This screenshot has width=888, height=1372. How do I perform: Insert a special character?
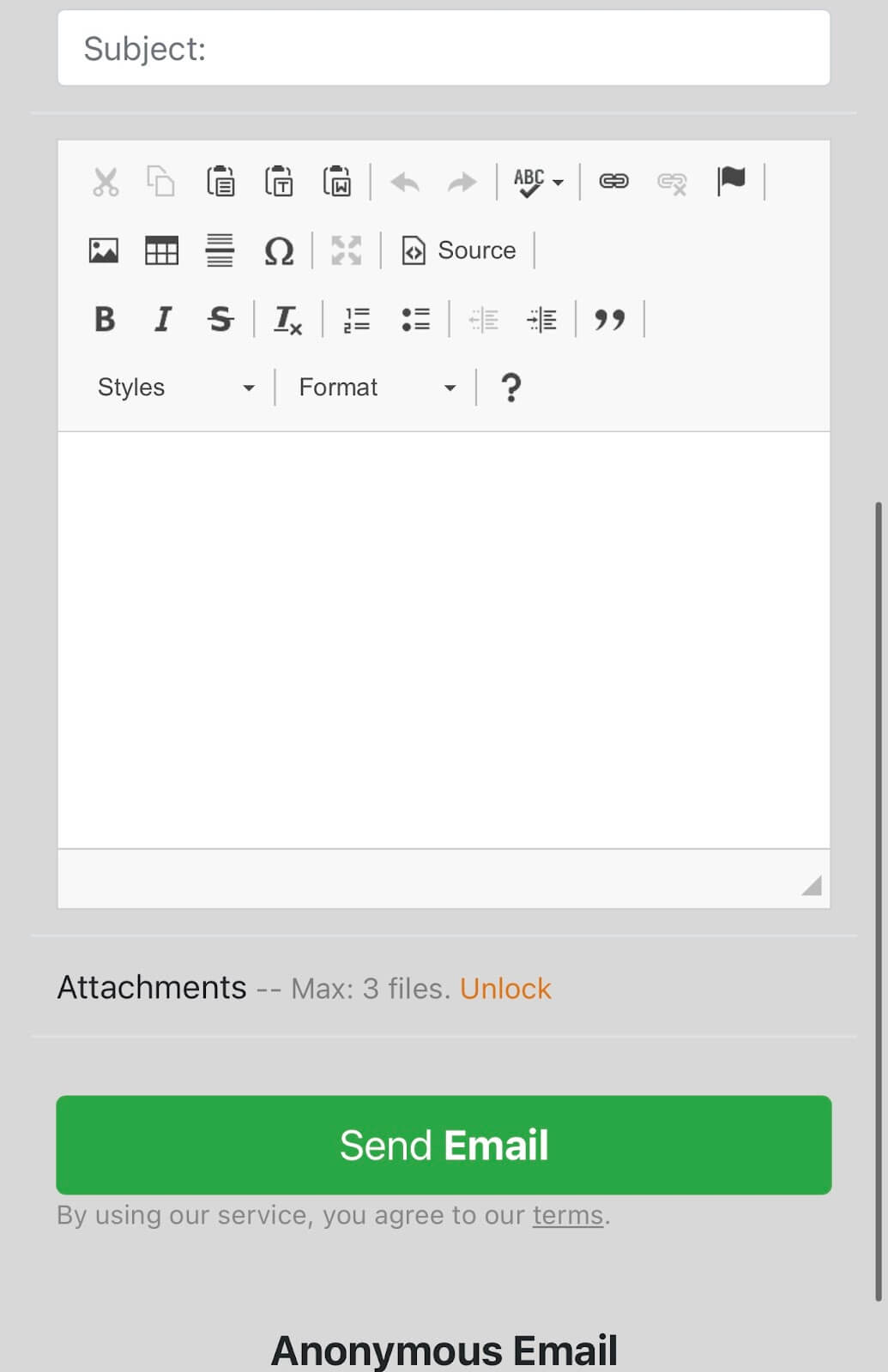pos(280,251)
